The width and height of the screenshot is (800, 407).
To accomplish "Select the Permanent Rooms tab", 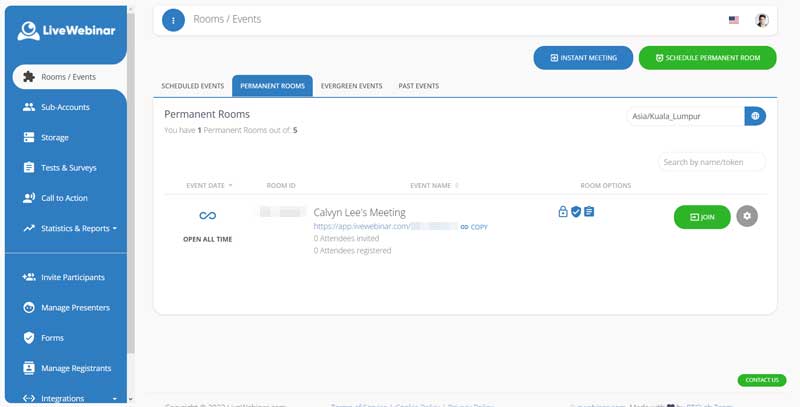I will click(x=272, y=86).
